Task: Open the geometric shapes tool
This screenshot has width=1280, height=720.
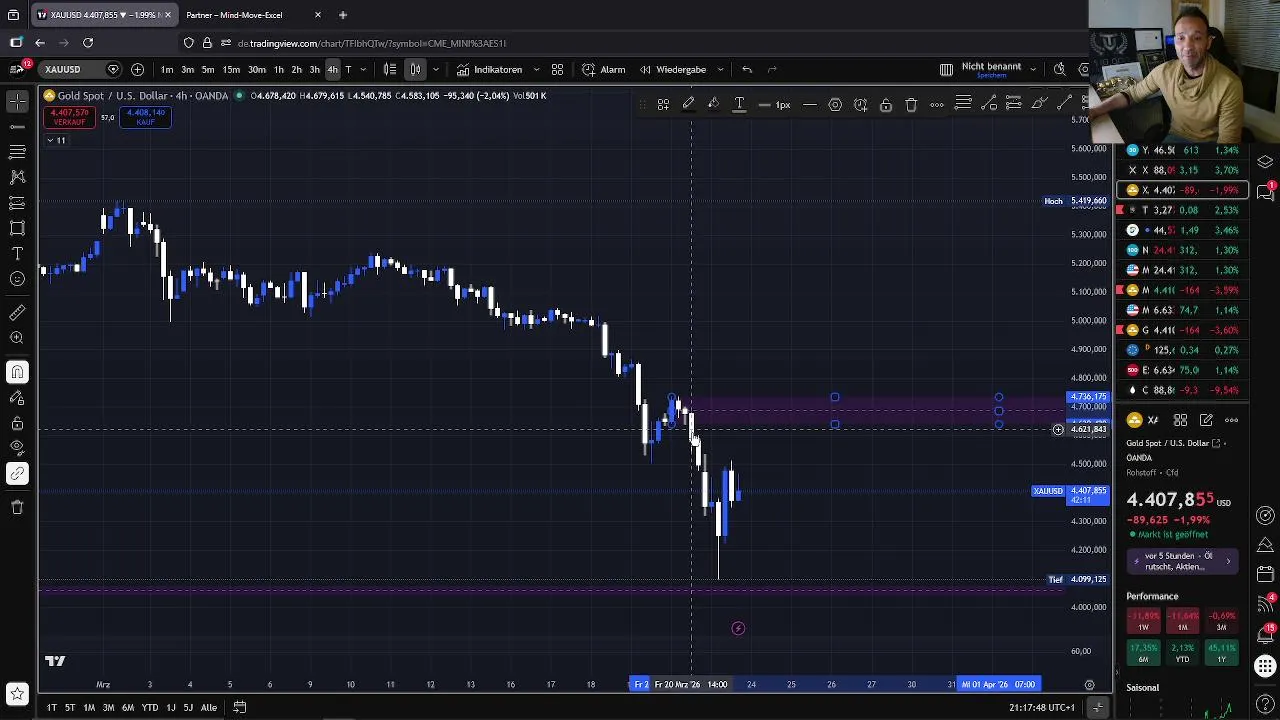Action: pyautogui.click(x=17, y=228)
